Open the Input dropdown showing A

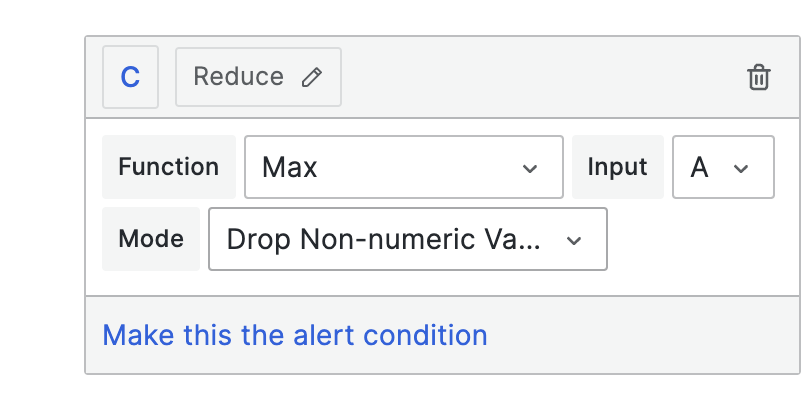pyautogui.click(x=723, y=167)
